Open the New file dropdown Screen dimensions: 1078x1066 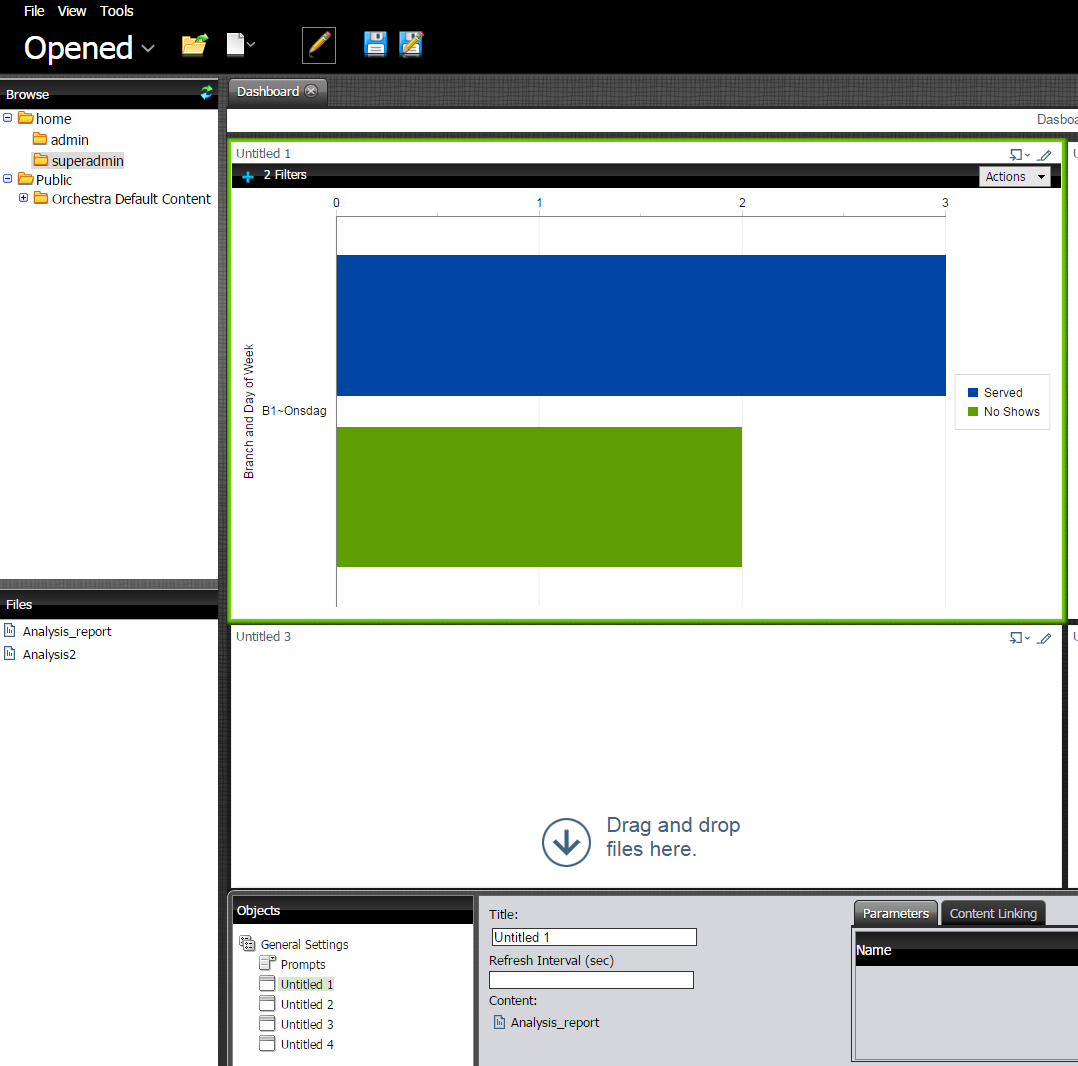coord(241,45)
